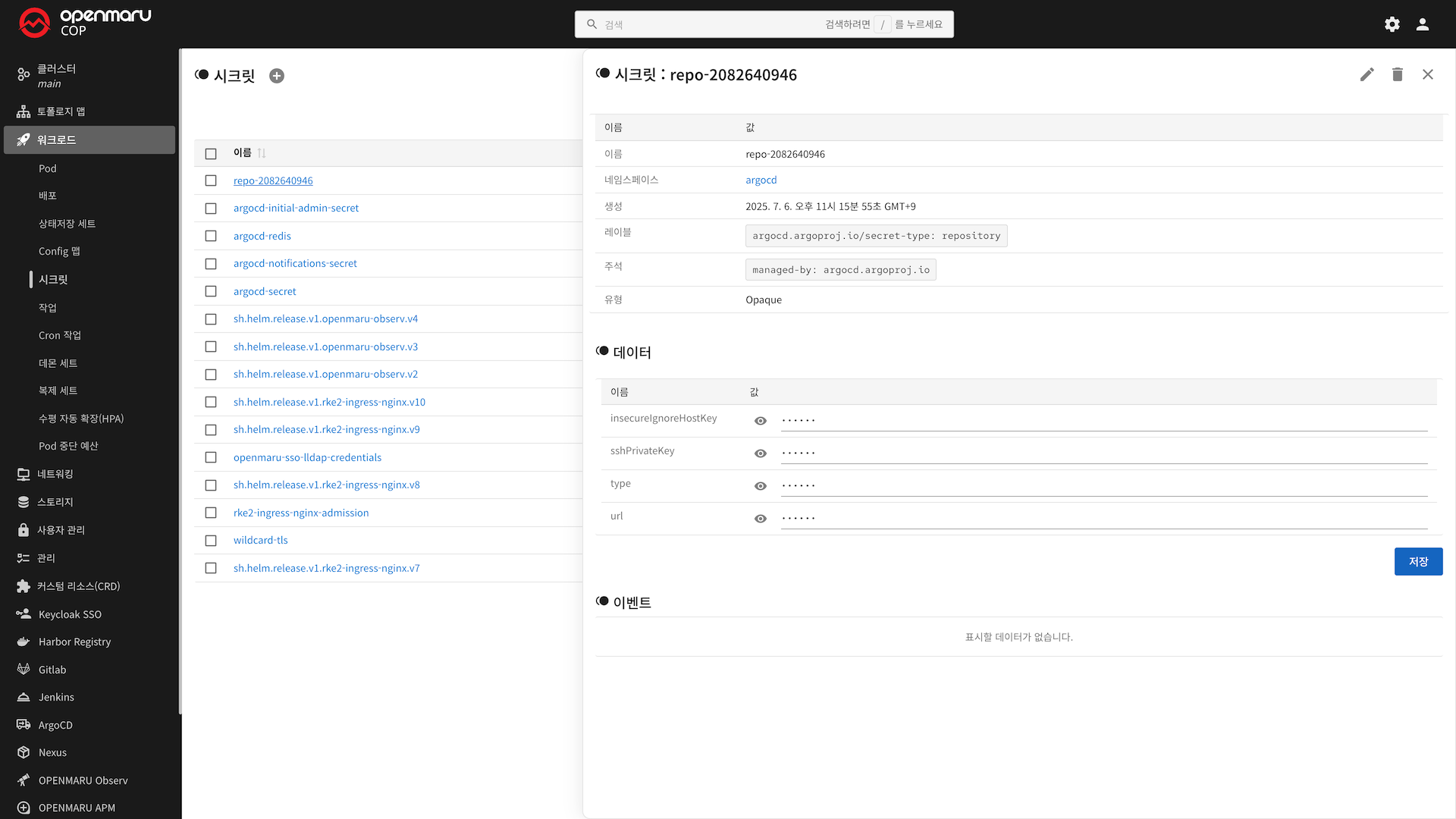This screenshot has height=819, width=1456.
Task: Open settings gear icon in header
Action: coord(1392,24)
